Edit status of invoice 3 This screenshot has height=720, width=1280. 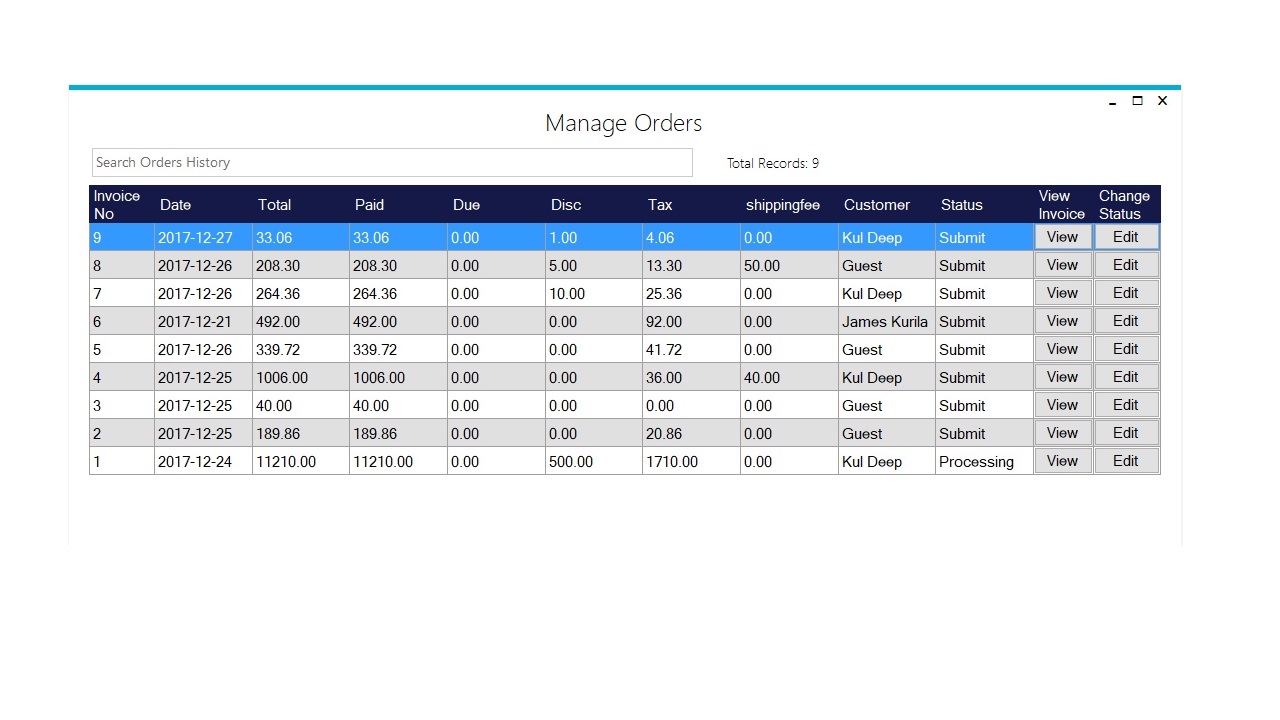[x=1126, y=405]
